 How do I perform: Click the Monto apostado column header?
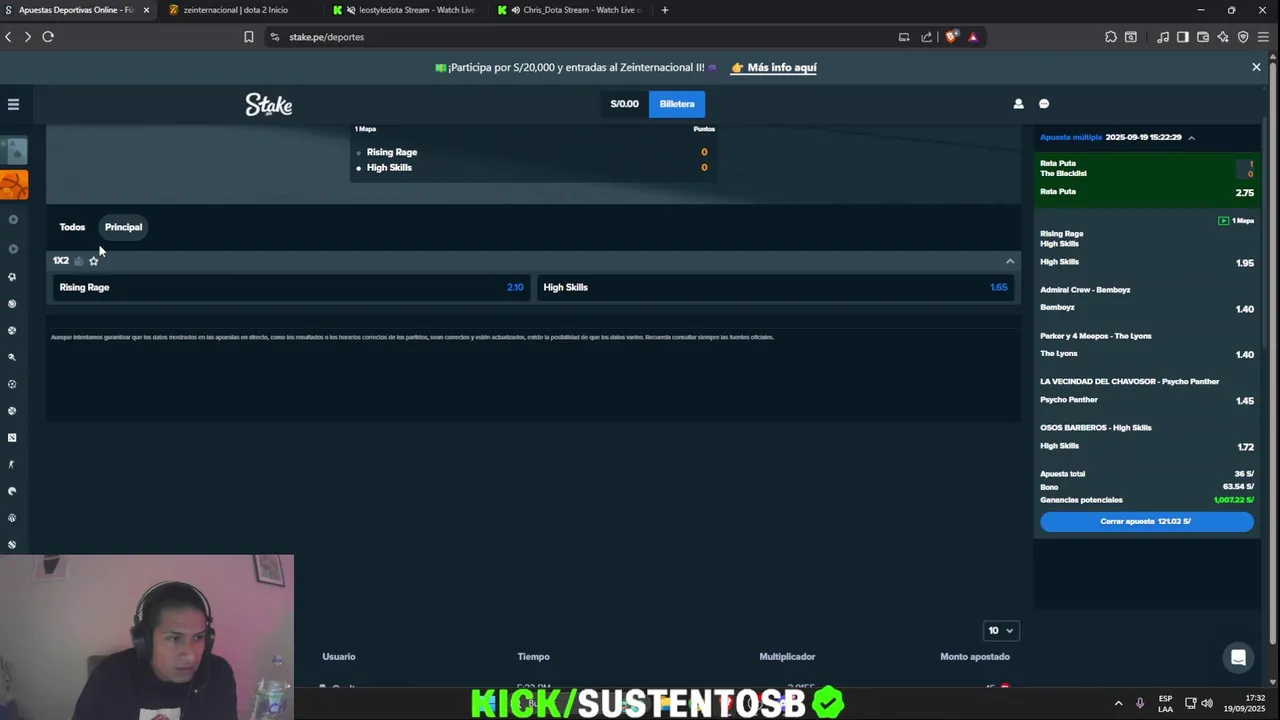[975, 657]
